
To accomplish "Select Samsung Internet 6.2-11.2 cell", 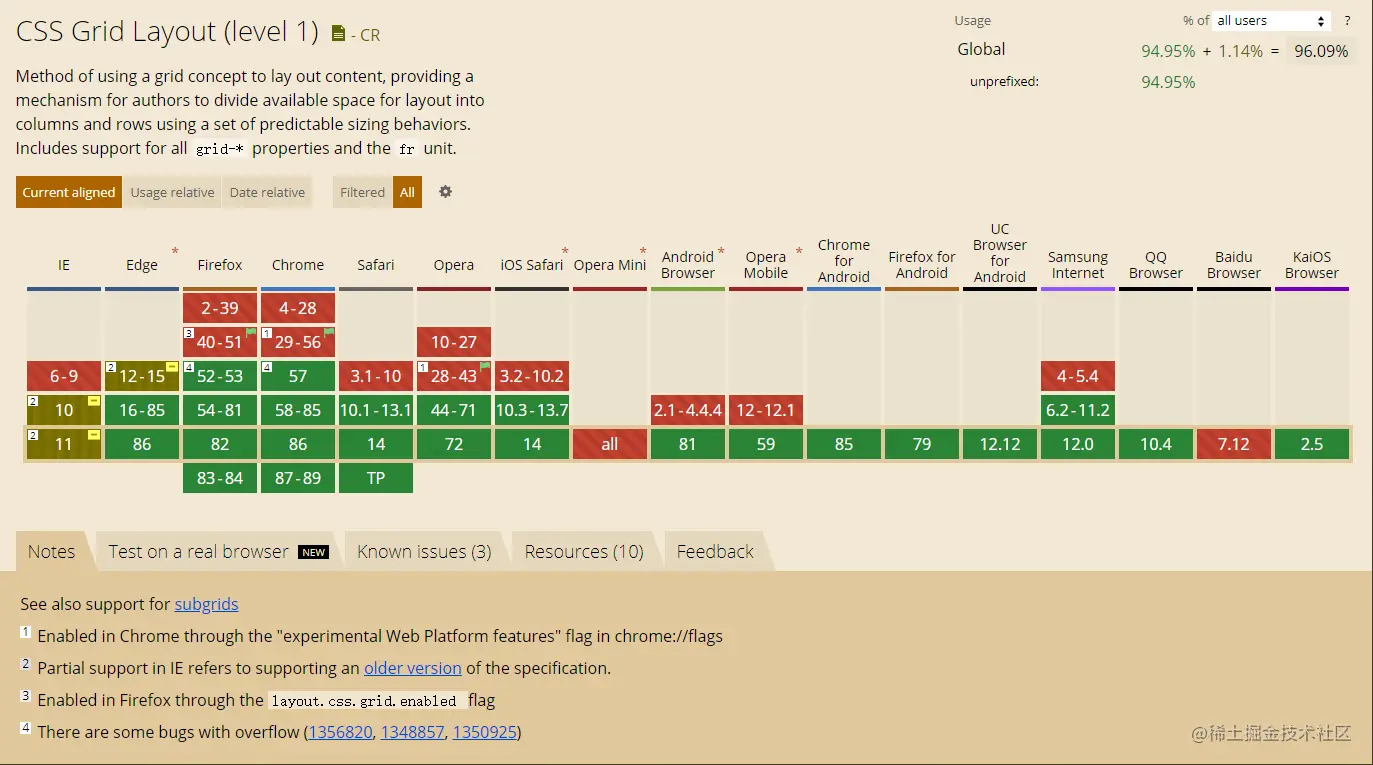I will (1078, 410).
